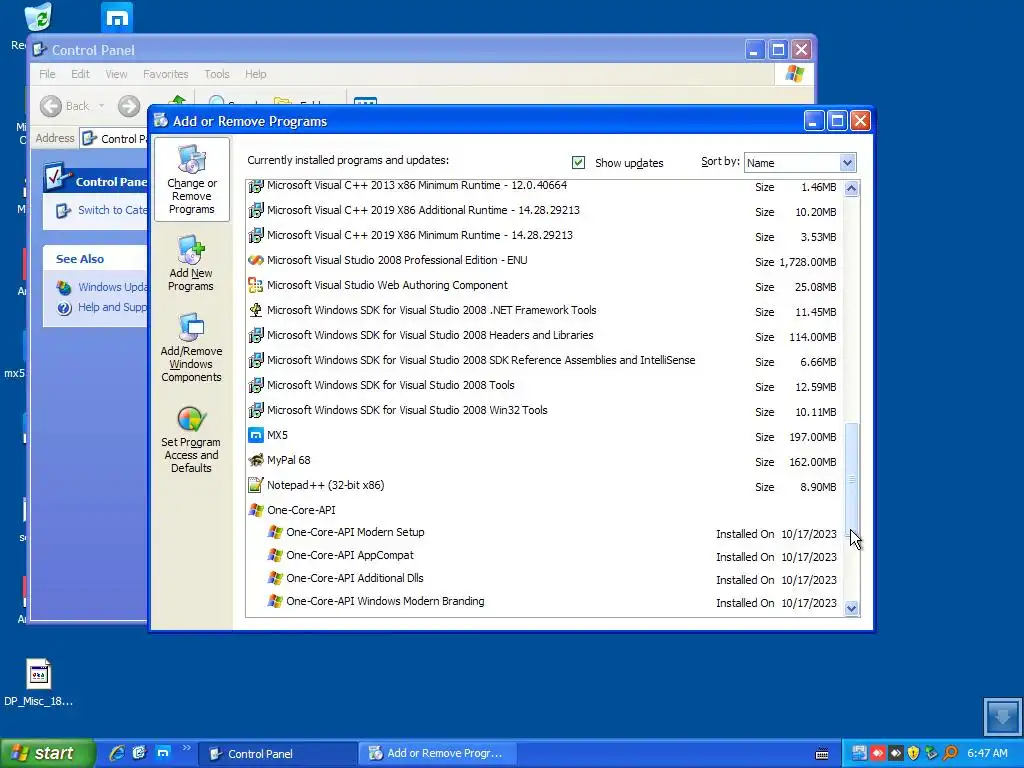
Task: Open Back button history dropdown arrow
Action: click(101, 106)
